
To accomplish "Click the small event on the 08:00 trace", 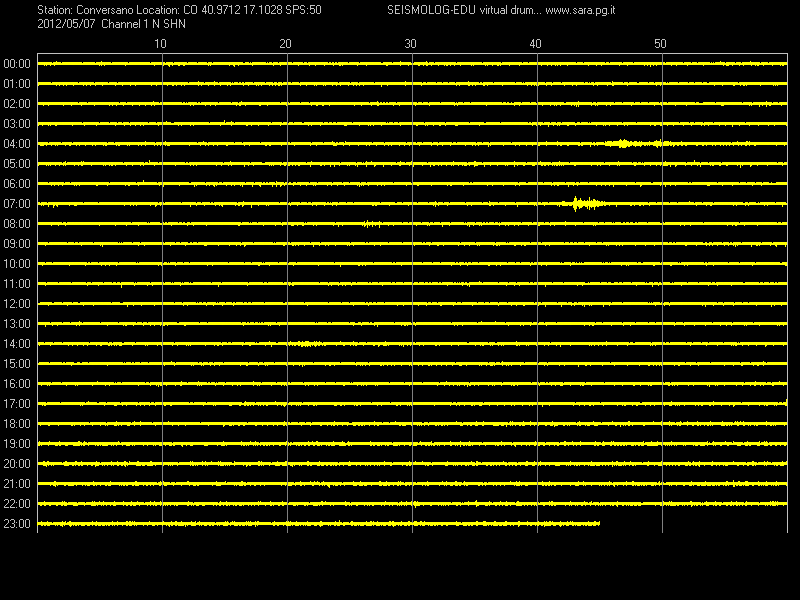I will tap(372, 224).
